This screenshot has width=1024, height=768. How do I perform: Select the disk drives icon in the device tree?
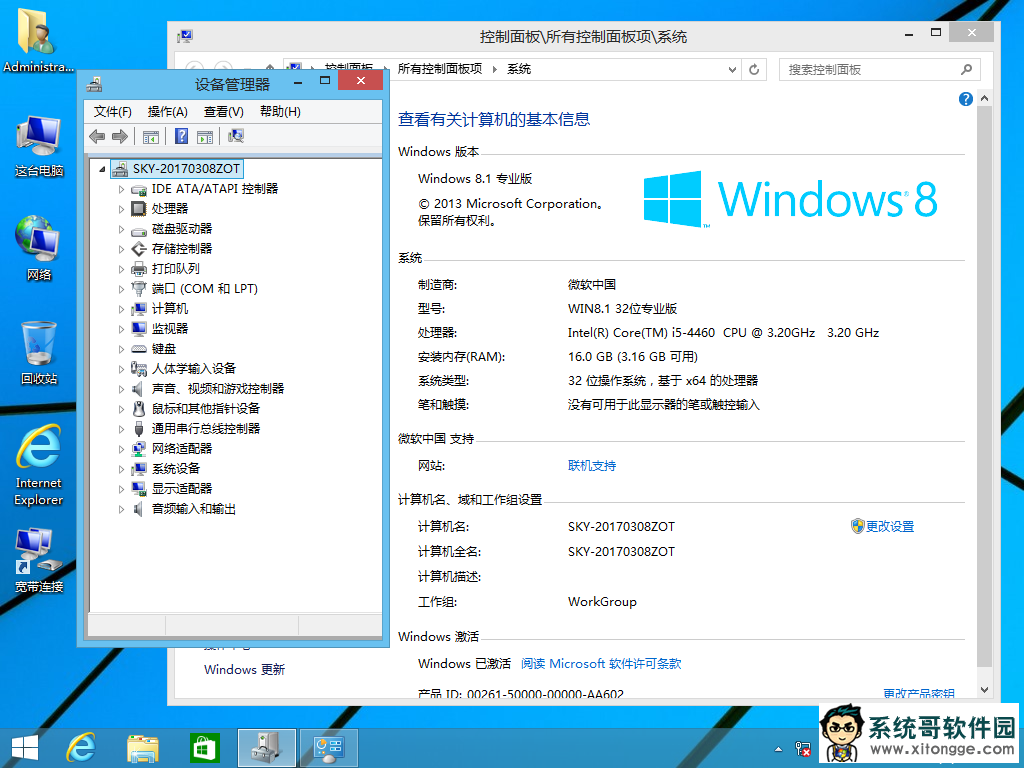pos(138,231)
